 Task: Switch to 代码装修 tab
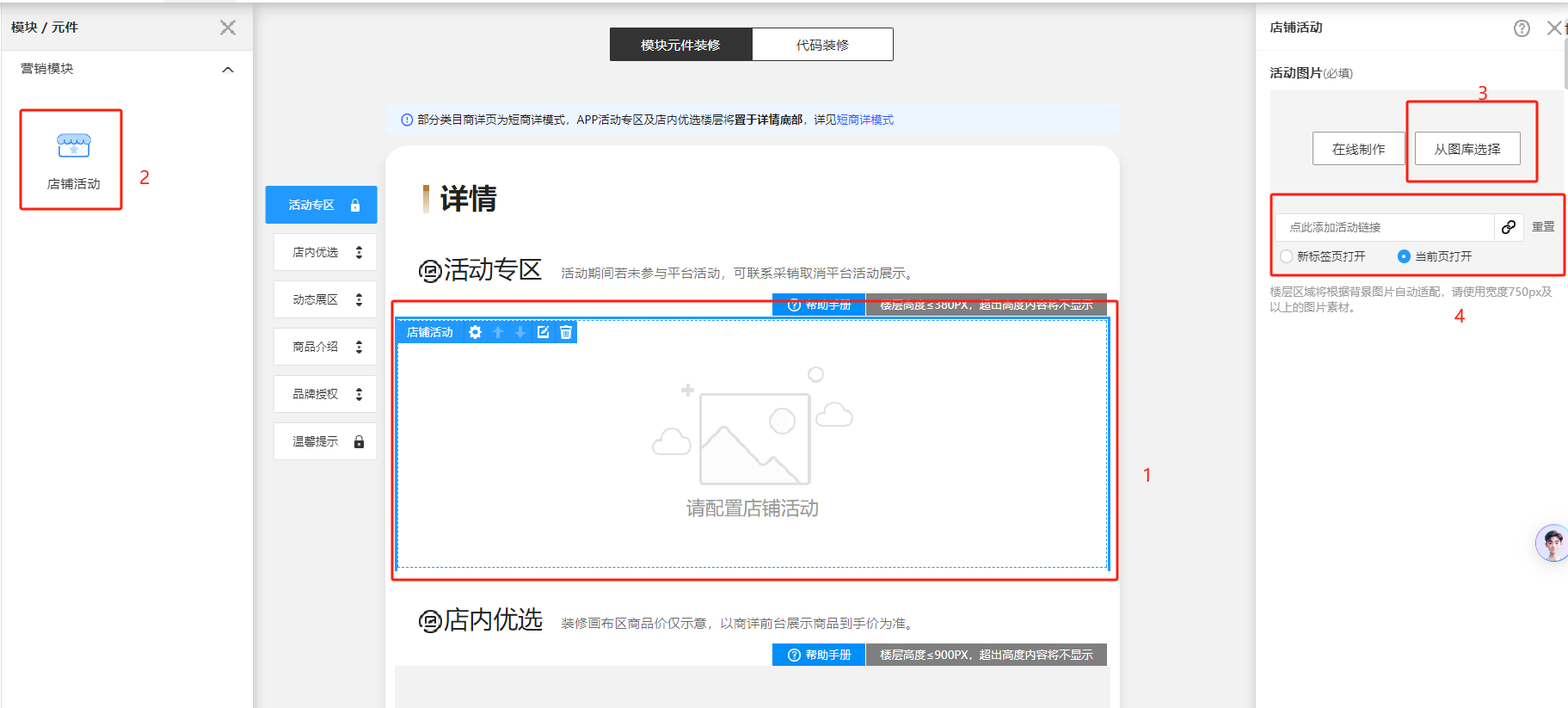coord(822,45)
